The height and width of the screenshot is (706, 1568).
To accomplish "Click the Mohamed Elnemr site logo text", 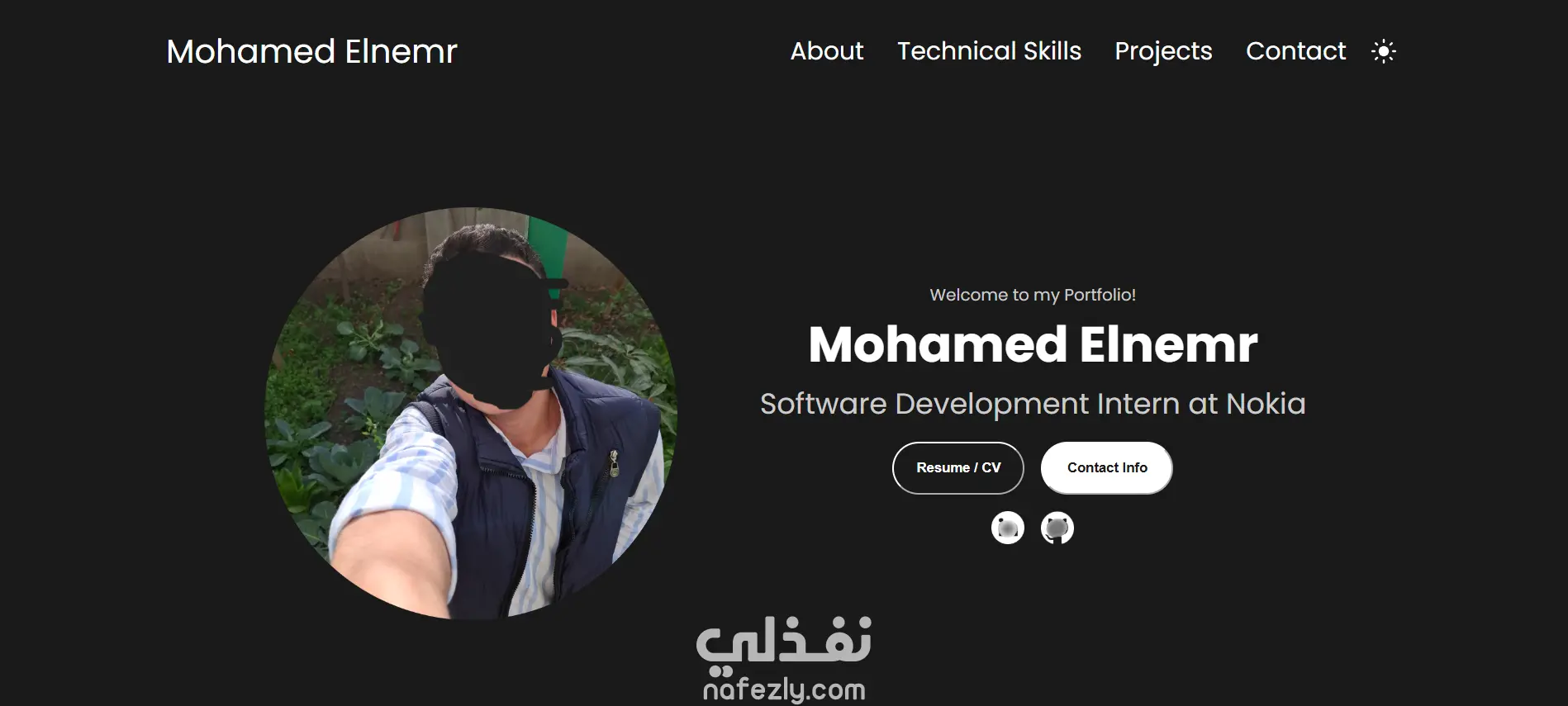I will tap(311, 51).
